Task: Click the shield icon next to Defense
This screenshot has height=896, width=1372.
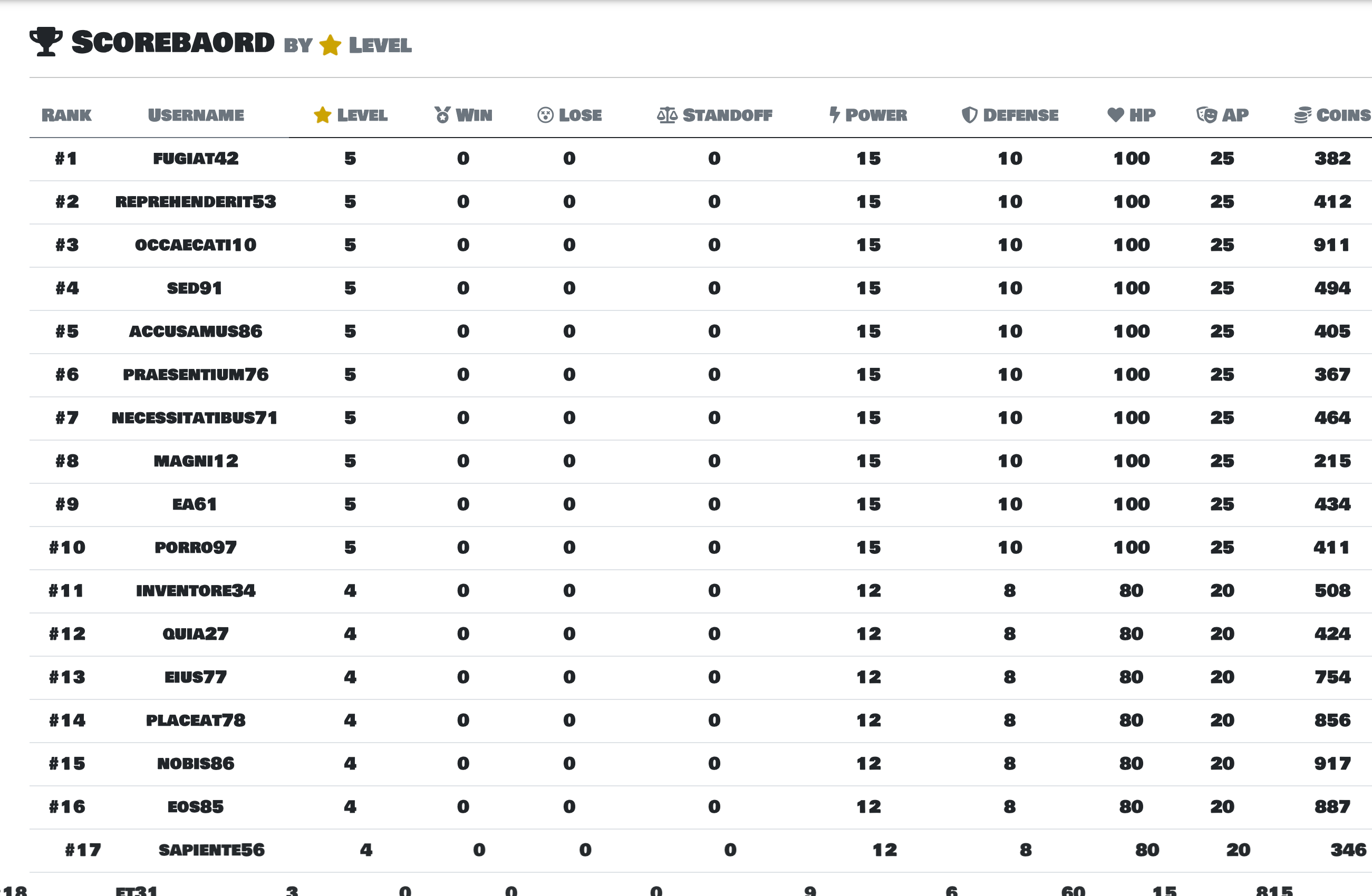Action: [x=969, y=115]
